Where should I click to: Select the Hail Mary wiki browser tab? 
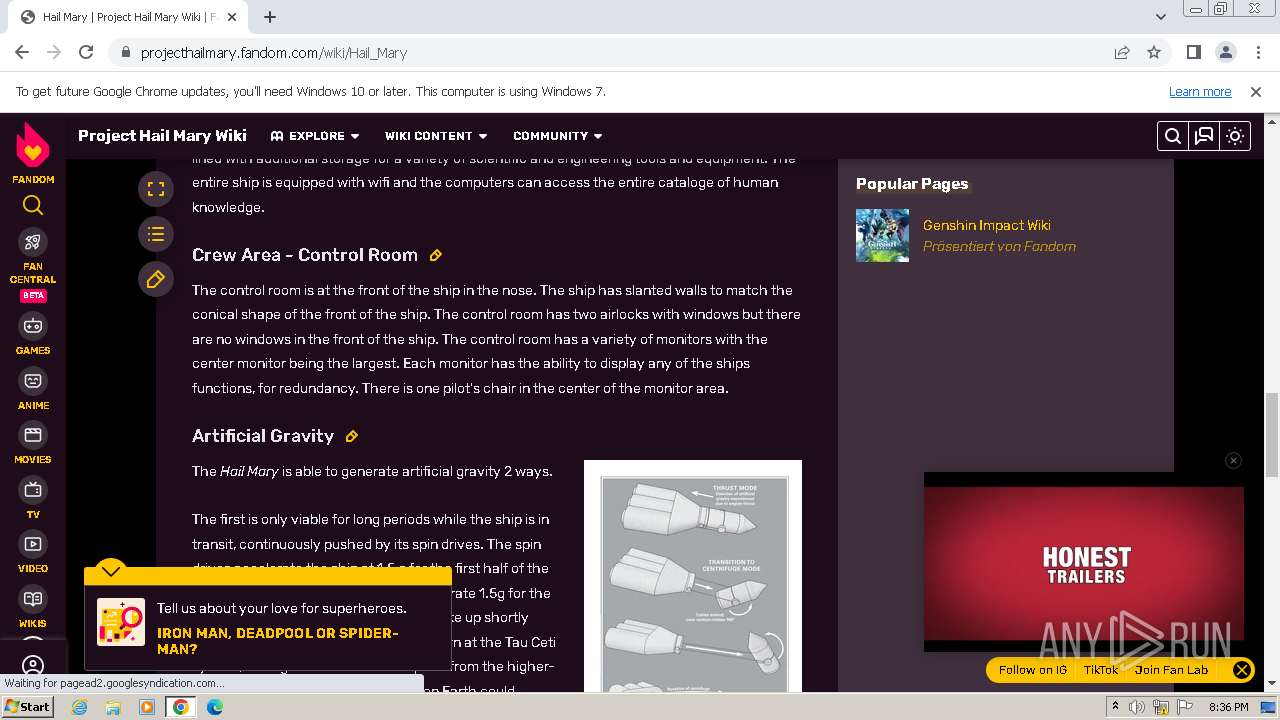pyautogui.click(x=130, y=17)
